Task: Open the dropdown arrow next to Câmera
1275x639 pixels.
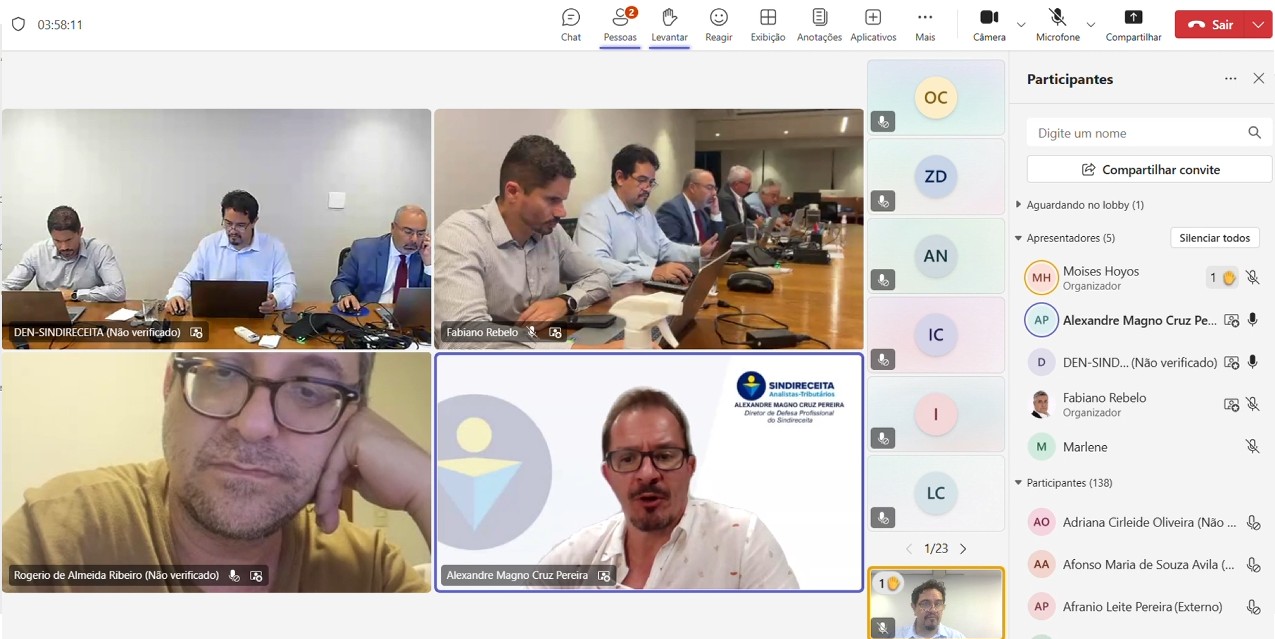Action: click(1021, 25)
